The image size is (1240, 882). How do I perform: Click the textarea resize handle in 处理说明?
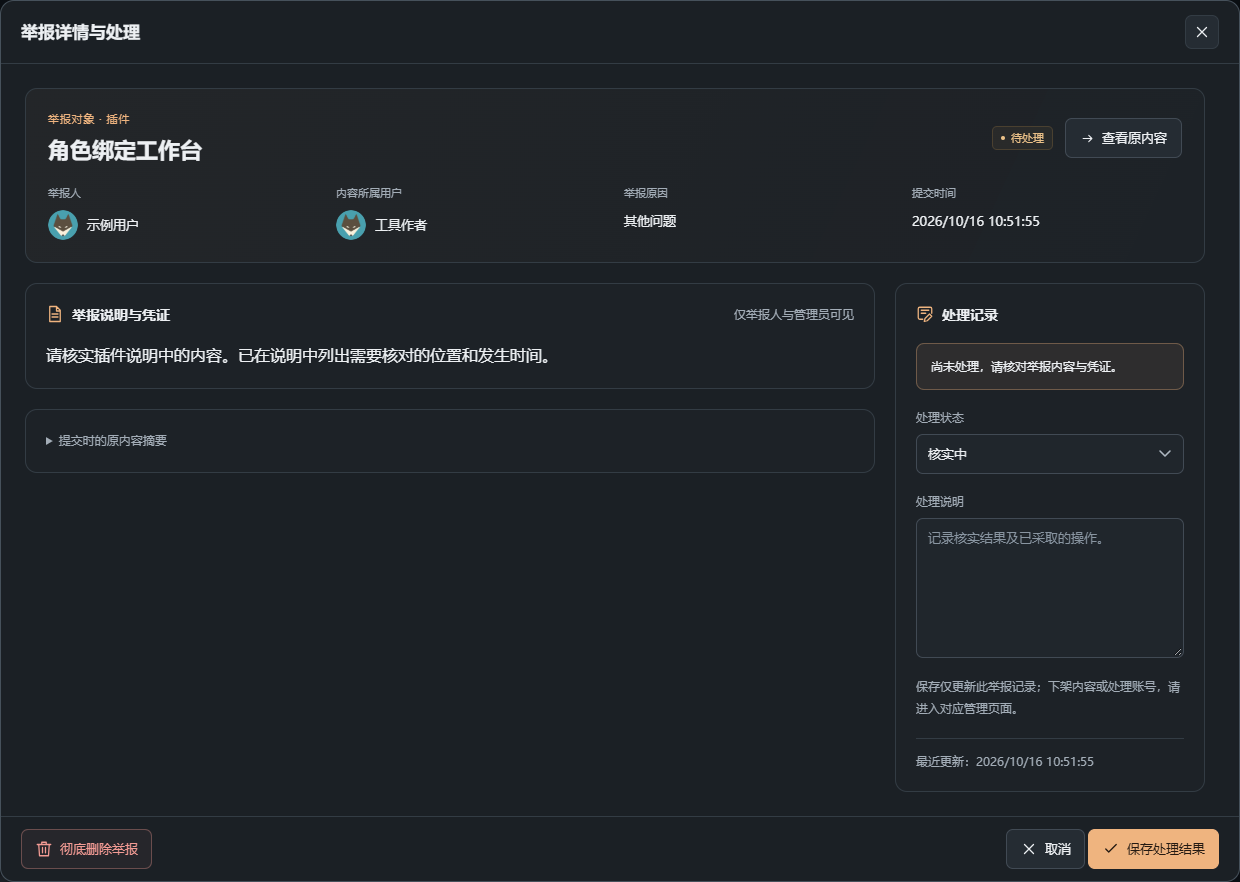pyautogui.click(x=1177, y=651)
